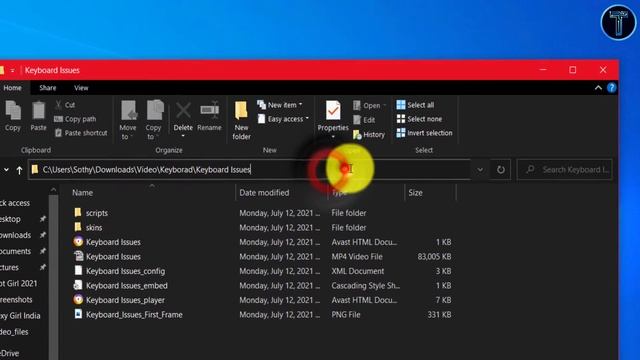
Task: Open the Girl India folder in sidebar
Action: pos(20,316)
